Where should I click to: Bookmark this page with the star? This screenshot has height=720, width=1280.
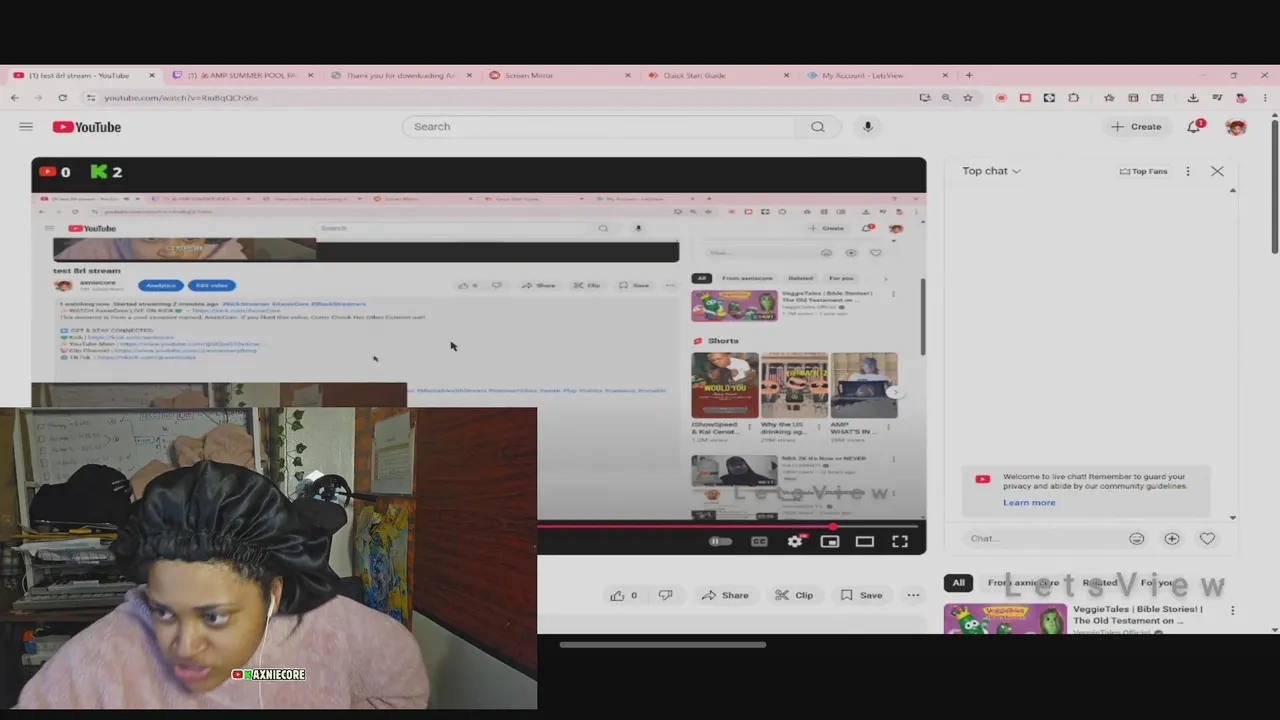[968, 98]
